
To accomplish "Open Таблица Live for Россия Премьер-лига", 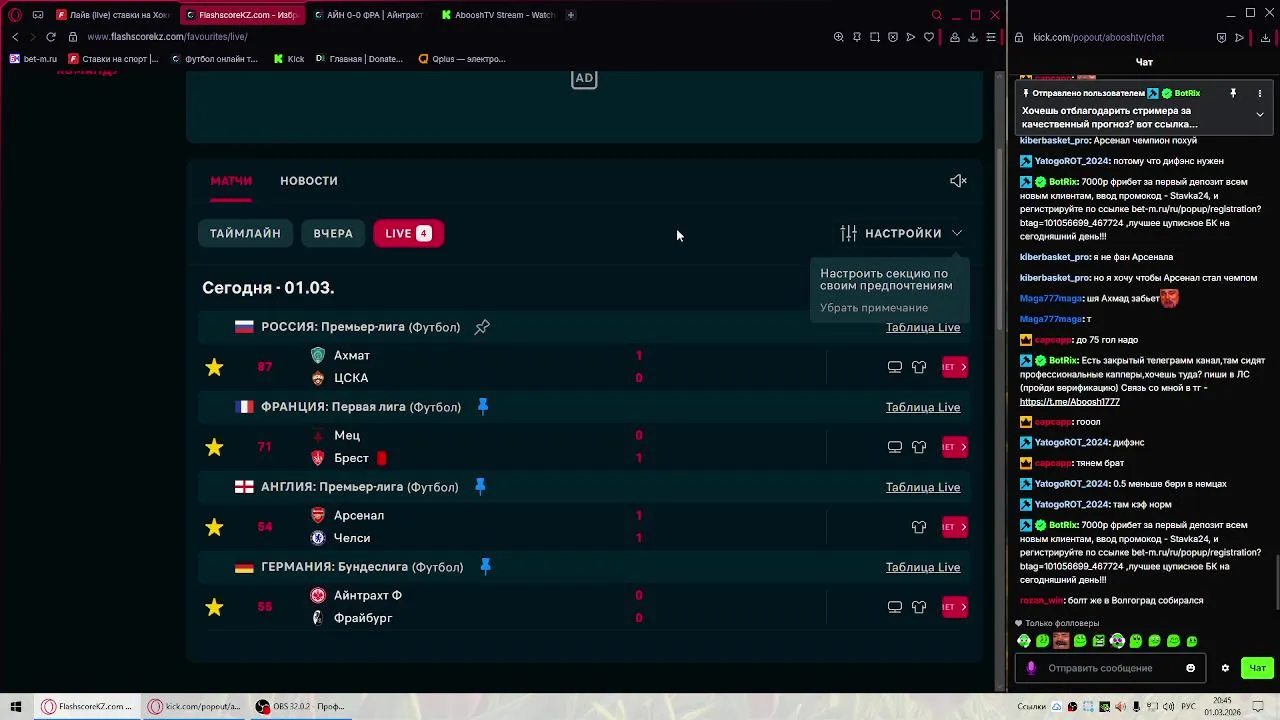I will tap(922, 327).
